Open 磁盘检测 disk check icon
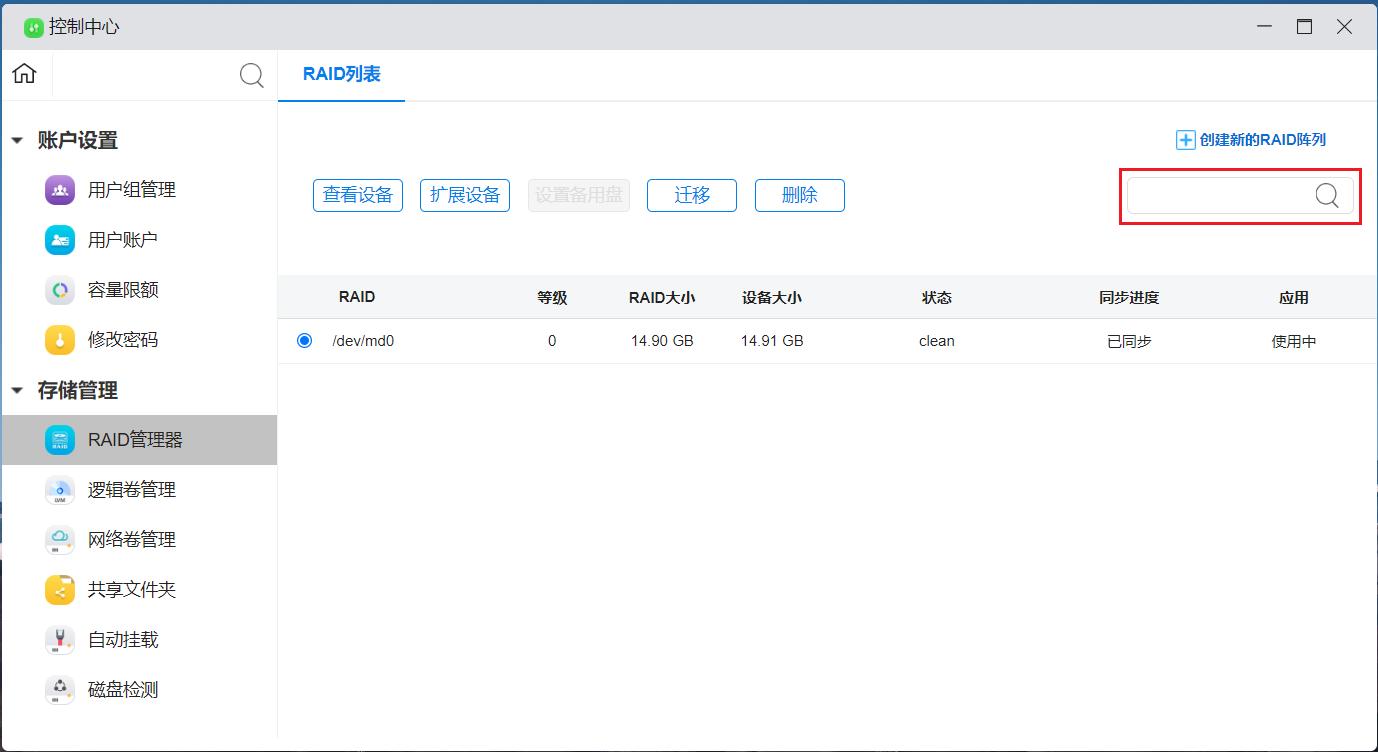Image resolution: width=1378 pixels, height=752 pixels. point(60,690)
